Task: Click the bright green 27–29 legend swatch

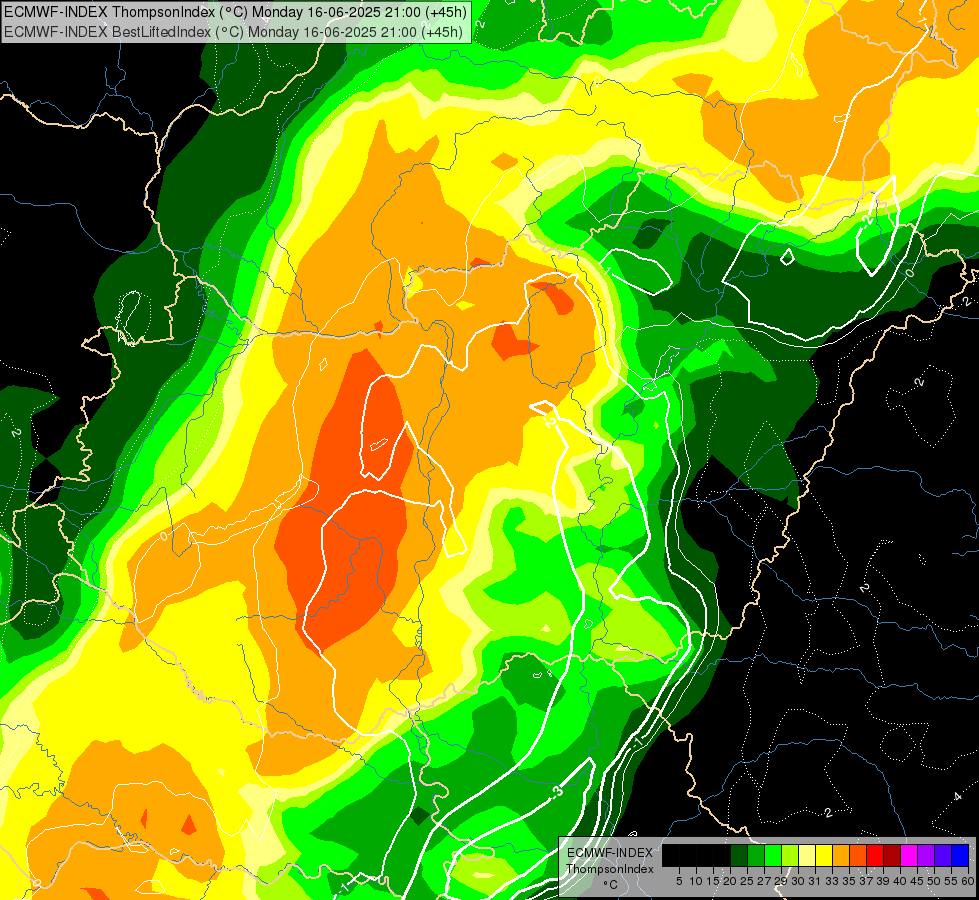Action: (x=773, y=855)
